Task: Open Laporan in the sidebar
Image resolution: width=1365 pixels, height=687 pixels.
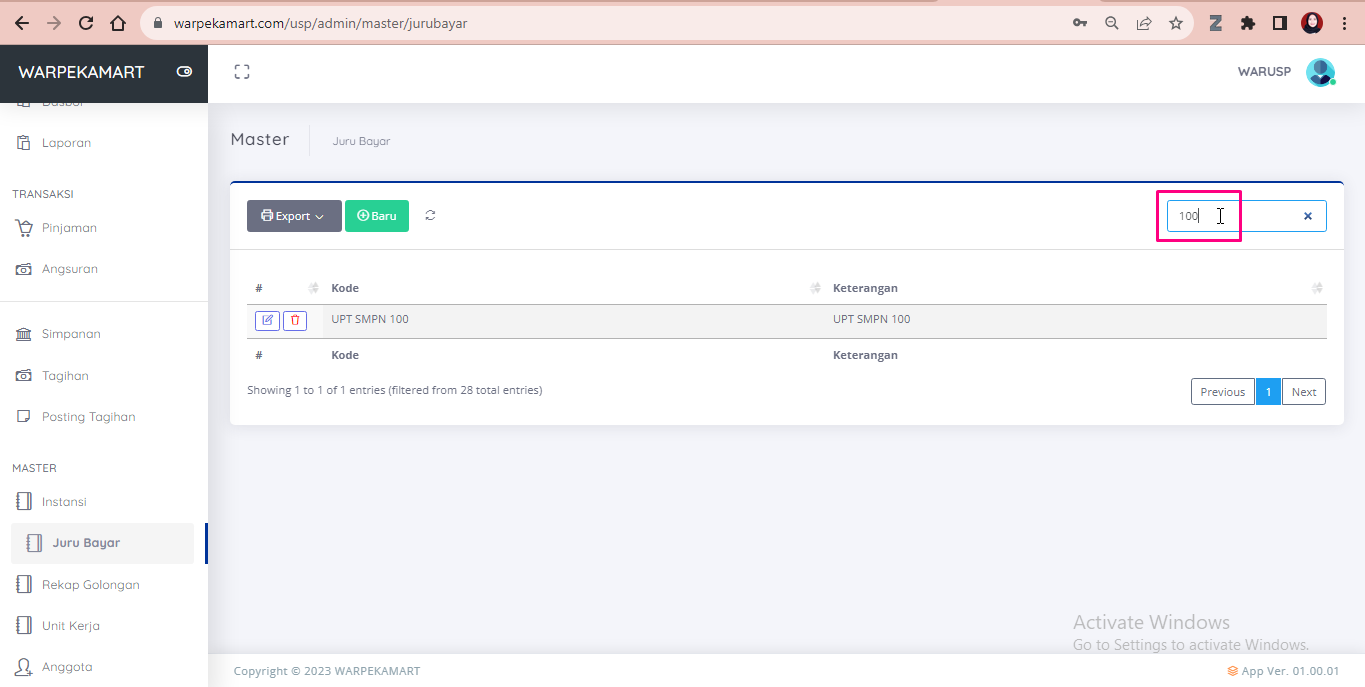Action: [66, 143]
